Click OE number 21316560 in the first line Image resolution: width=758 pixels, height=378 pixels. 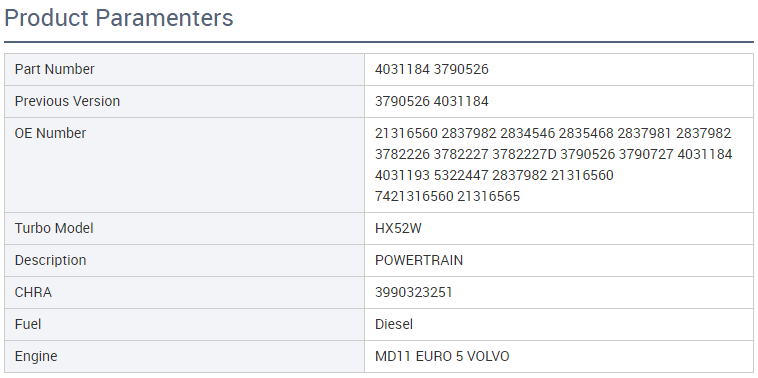406,133
